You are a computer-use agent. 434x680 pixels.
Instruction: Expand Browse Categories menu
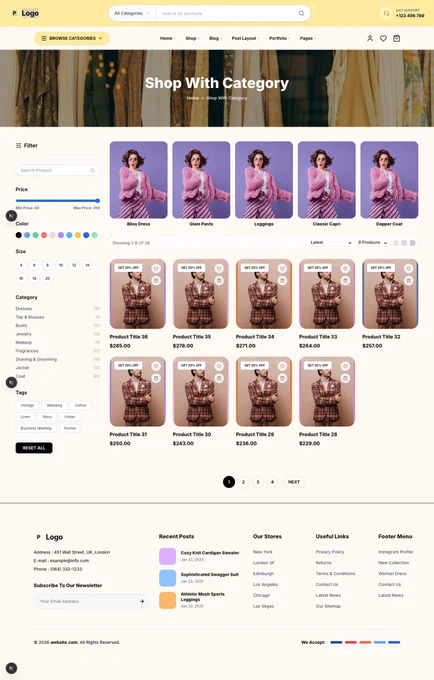point(72,38)
